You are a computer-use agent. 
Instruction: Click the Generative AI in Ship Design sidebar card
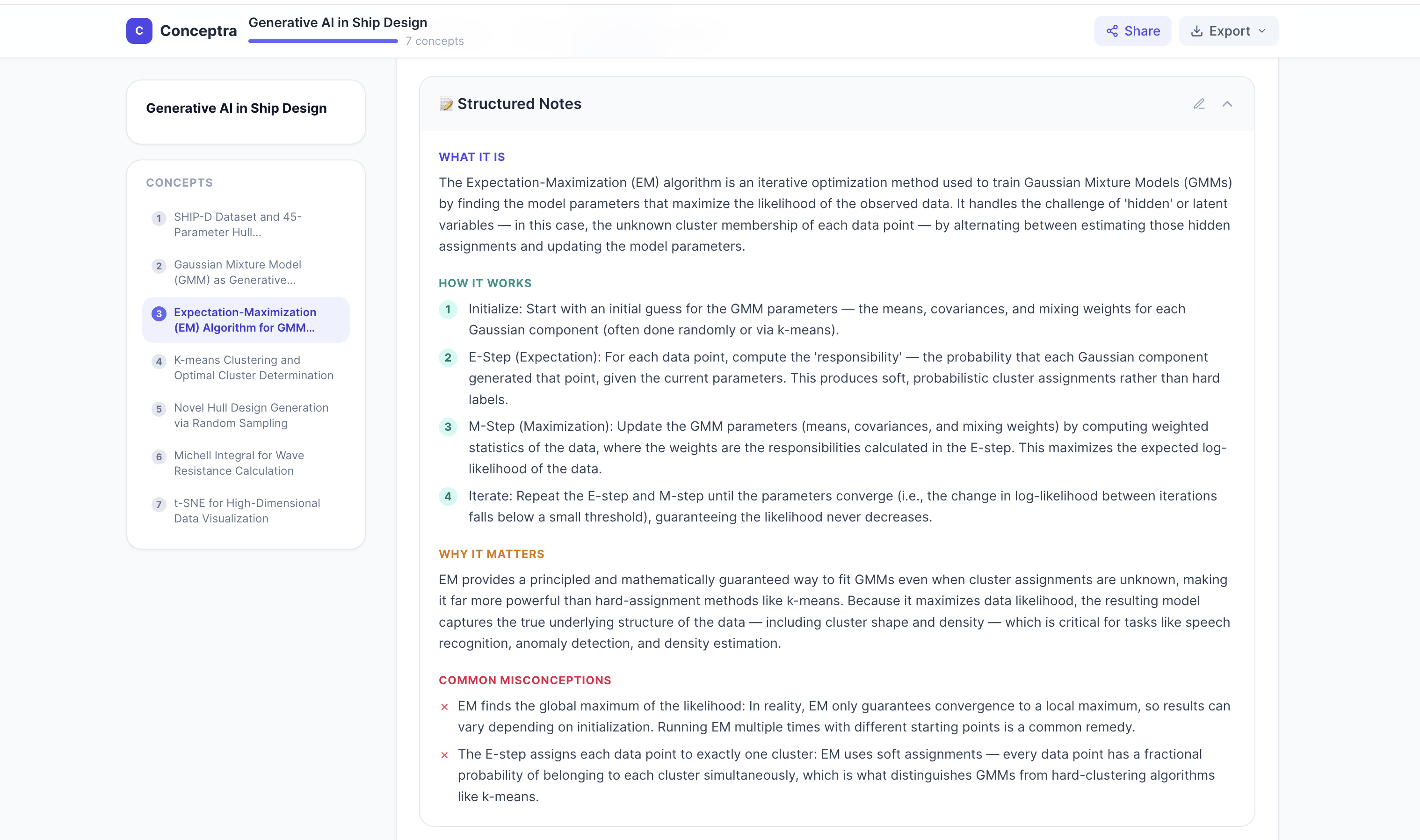[x=246, y=111]
